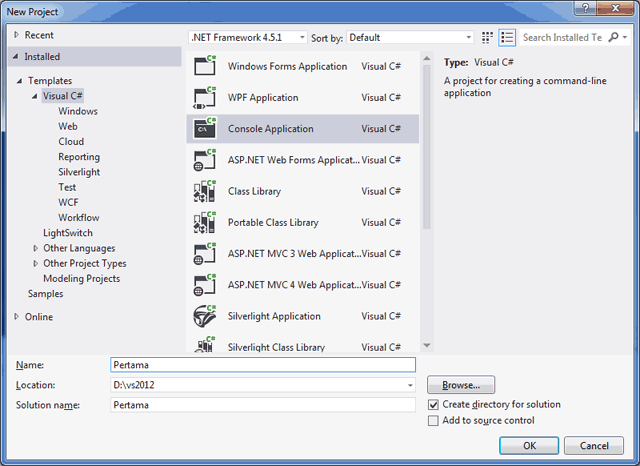
Task: Select the ASP.NET MVC 3 Web Application icon
Action: [205, 253]
